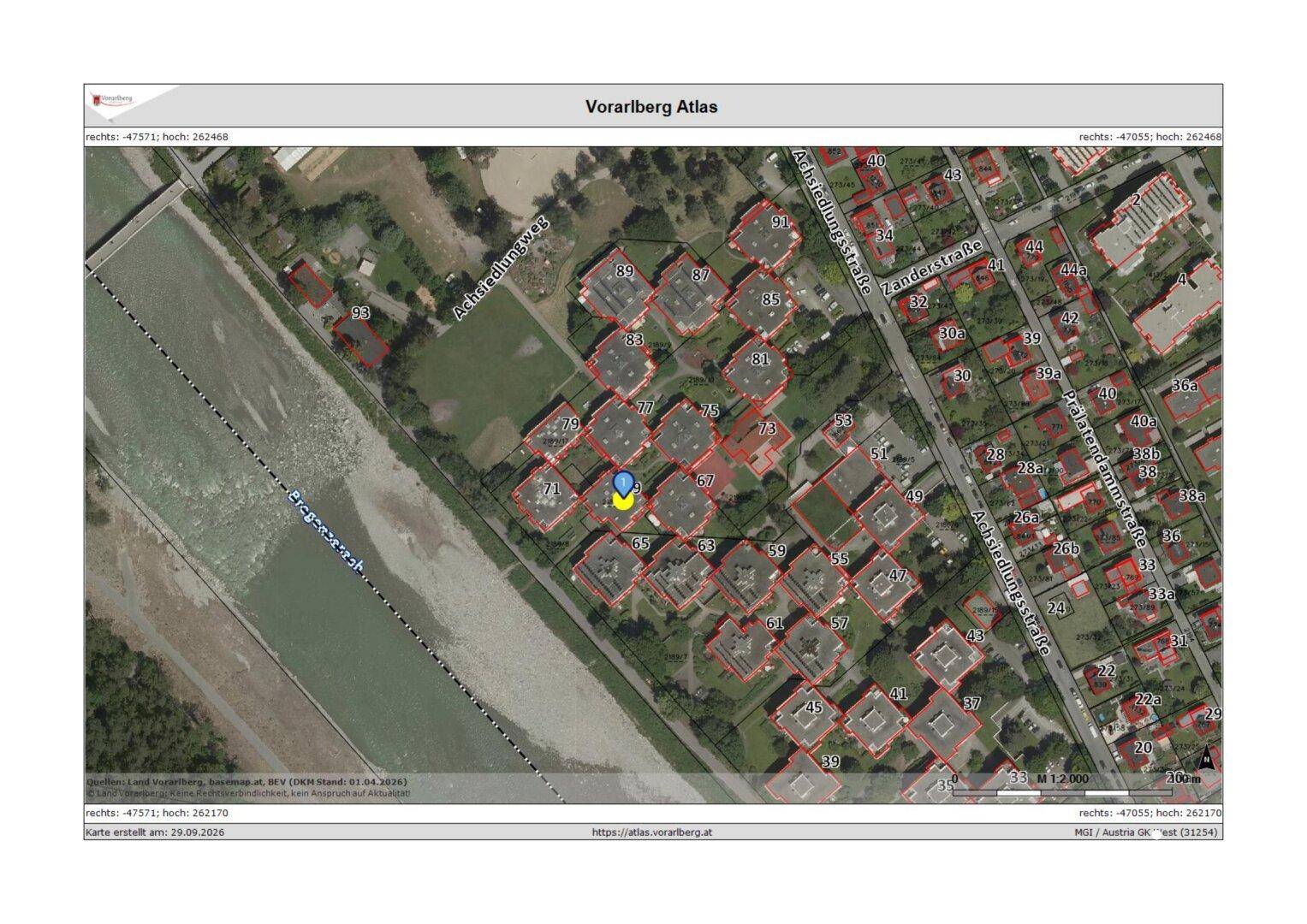1307x924 pixels.
Task: Open the atlas.vorarlberg.at link
Action: coord(652,832)
